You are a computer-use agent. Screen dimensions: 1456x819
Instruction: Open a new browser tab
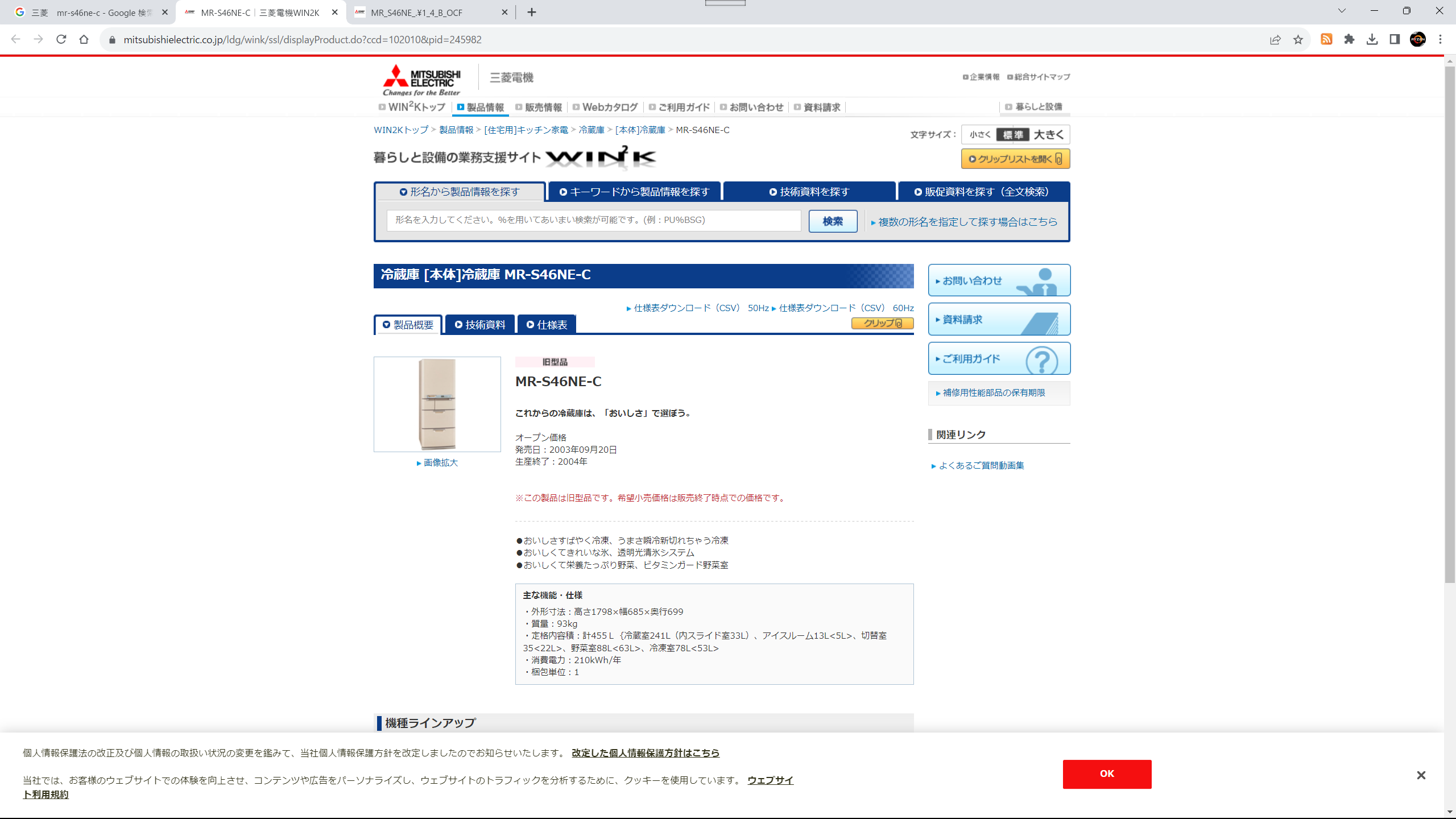click(x=532, y=12)
